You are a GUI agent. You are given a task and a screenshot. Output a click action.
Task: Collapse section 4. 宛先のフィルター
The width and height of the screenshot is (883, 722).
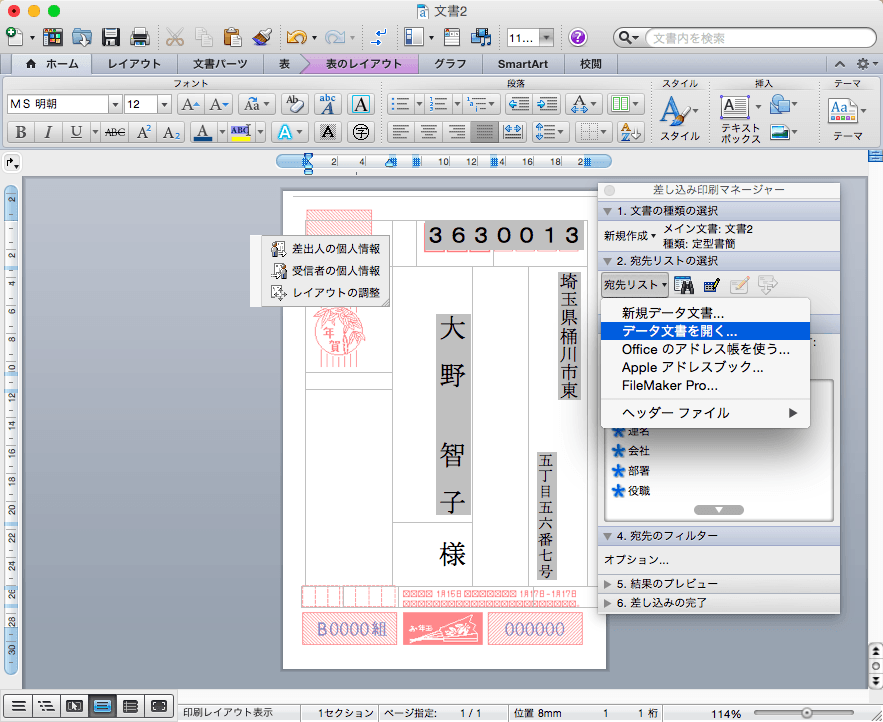tap(608, 536)
